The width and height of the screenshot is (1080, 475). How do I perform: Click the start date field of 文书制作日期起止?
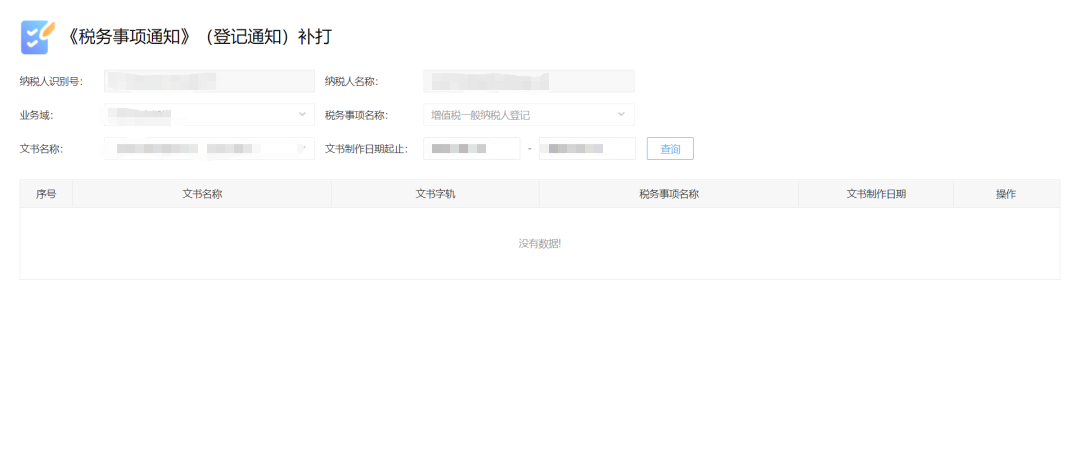click(x=471, y=149)
